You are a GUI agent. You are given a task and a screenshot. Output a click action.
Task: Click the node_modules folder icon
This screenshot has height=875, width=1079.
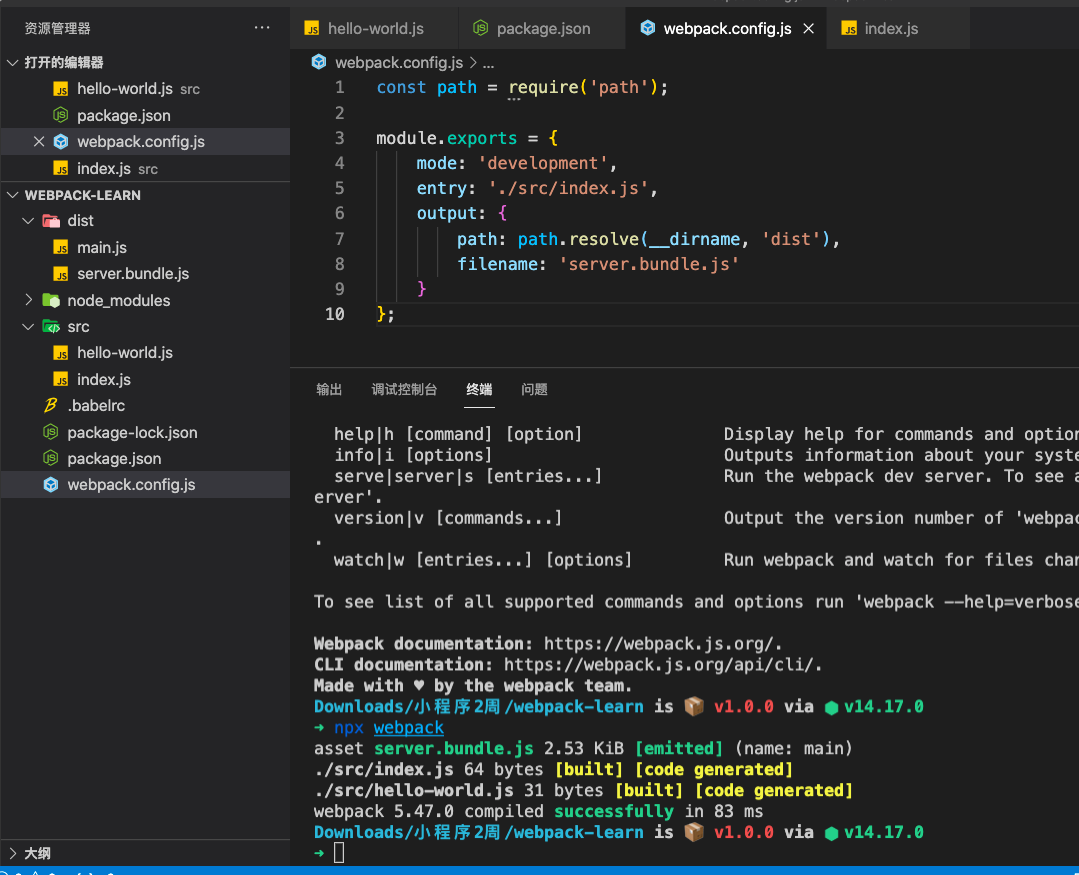50,300
